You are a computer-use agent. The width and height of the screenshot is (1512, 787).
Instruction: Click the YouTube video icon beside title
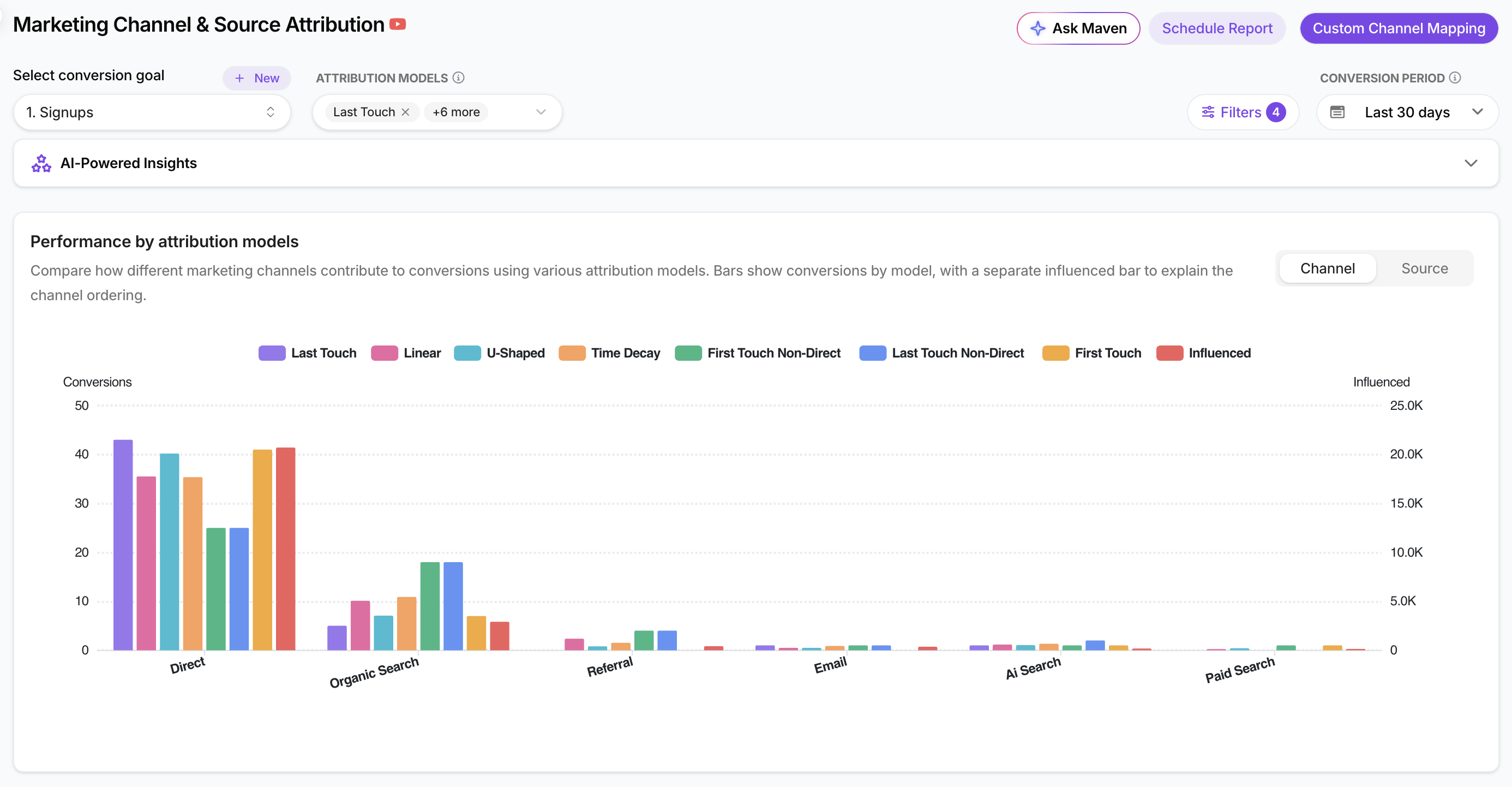[398, 24]
